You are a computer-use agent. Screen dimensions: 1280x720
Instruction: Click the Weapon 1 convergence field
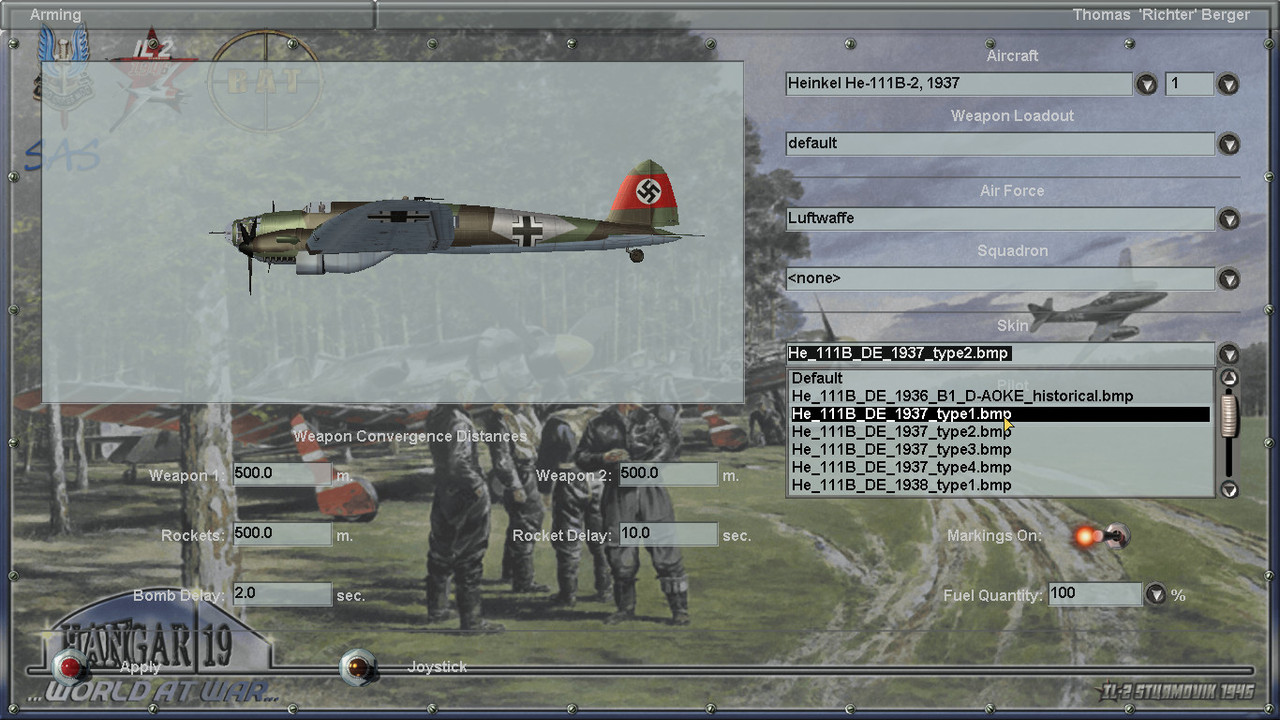pos(282,474)
